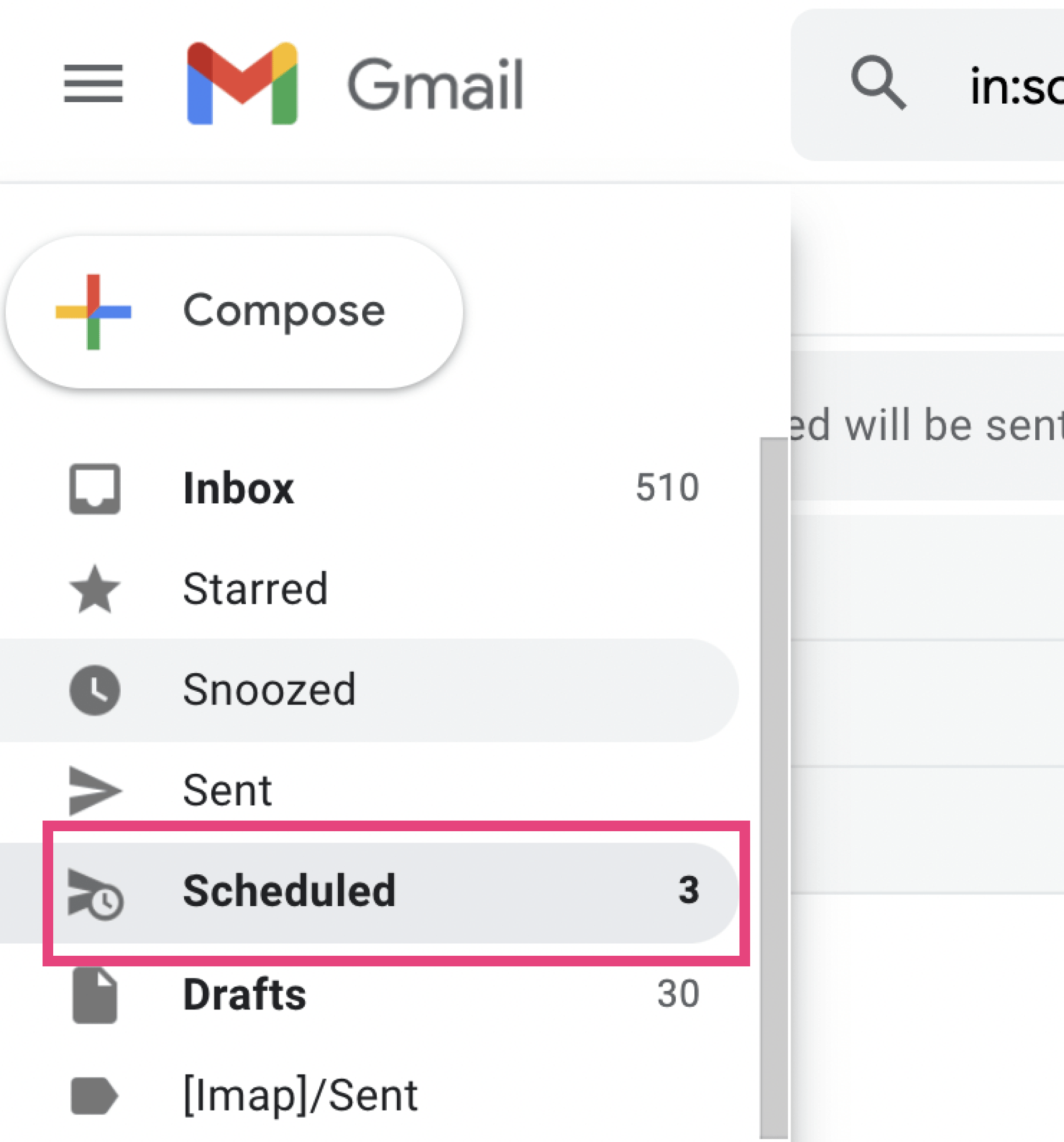This screenshot has width=1064, height=1142.
Task: Click the star icon beside Starred
Action: click(94, 589)
